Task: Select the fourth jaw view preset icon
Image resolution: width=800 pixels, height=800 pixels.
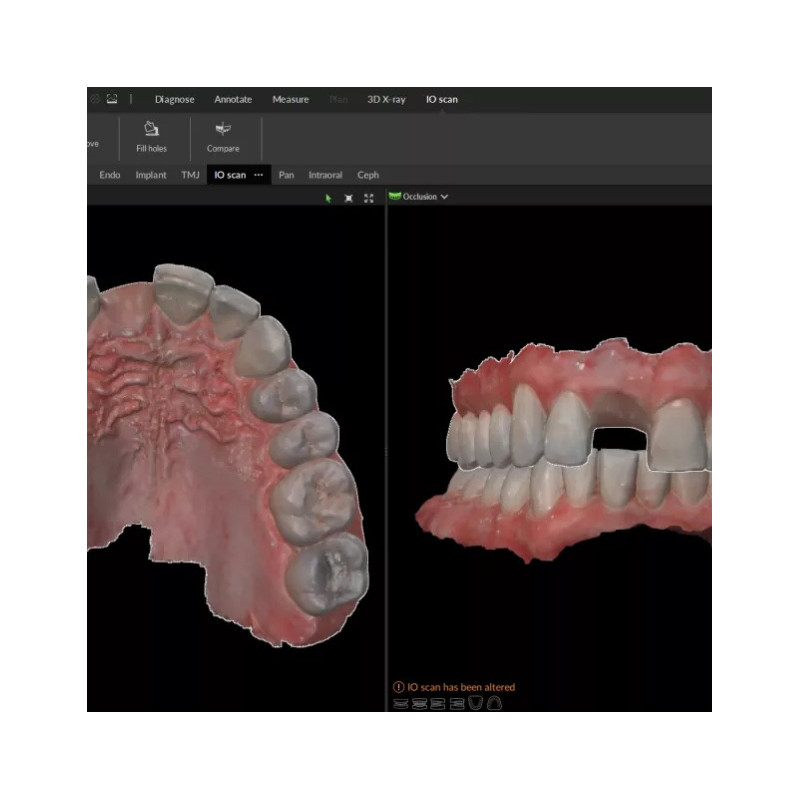Action: pyautogui.click(x=457, y=703)
